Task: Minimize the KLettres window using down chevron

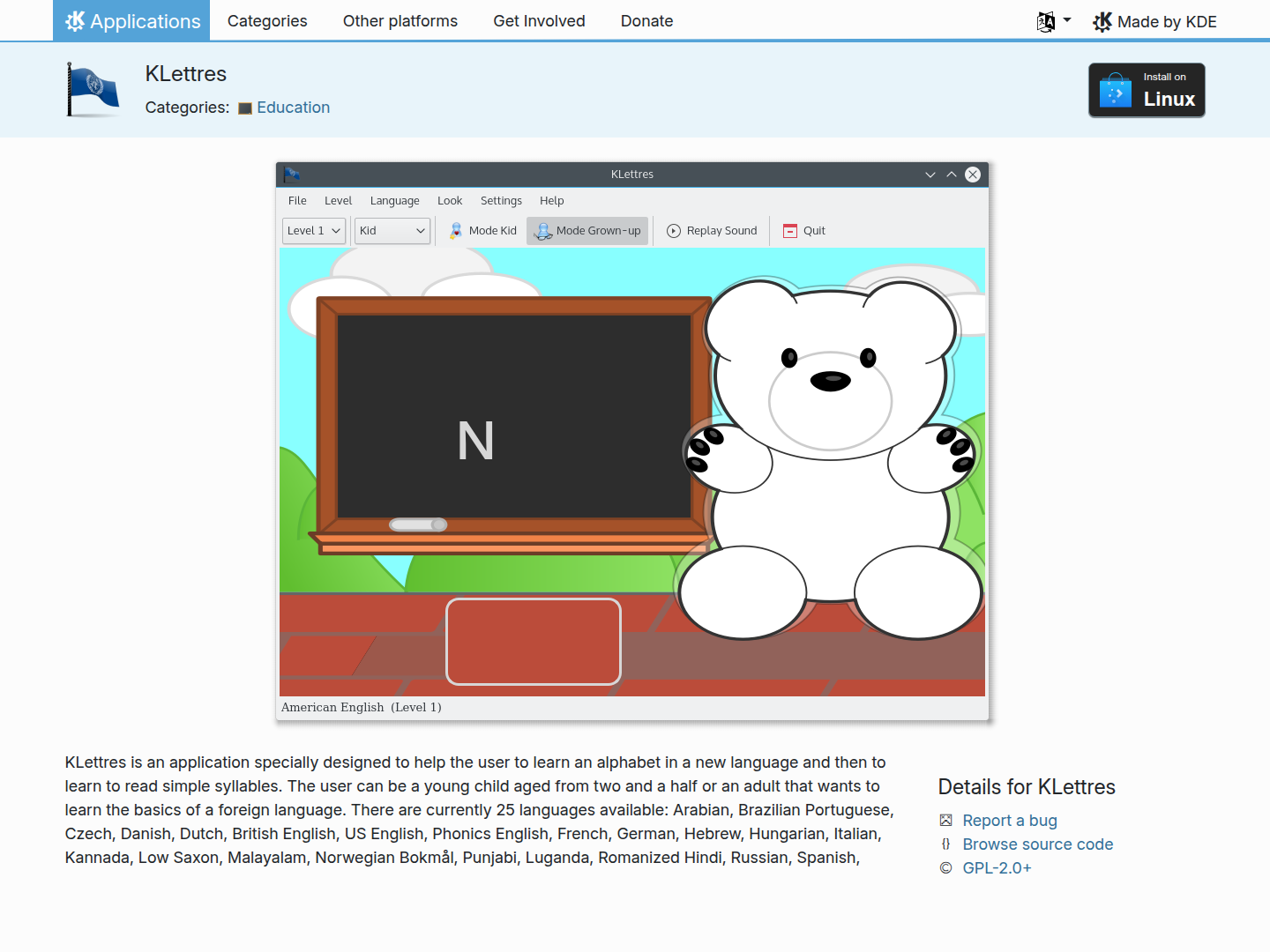Action: coord(930,175)
